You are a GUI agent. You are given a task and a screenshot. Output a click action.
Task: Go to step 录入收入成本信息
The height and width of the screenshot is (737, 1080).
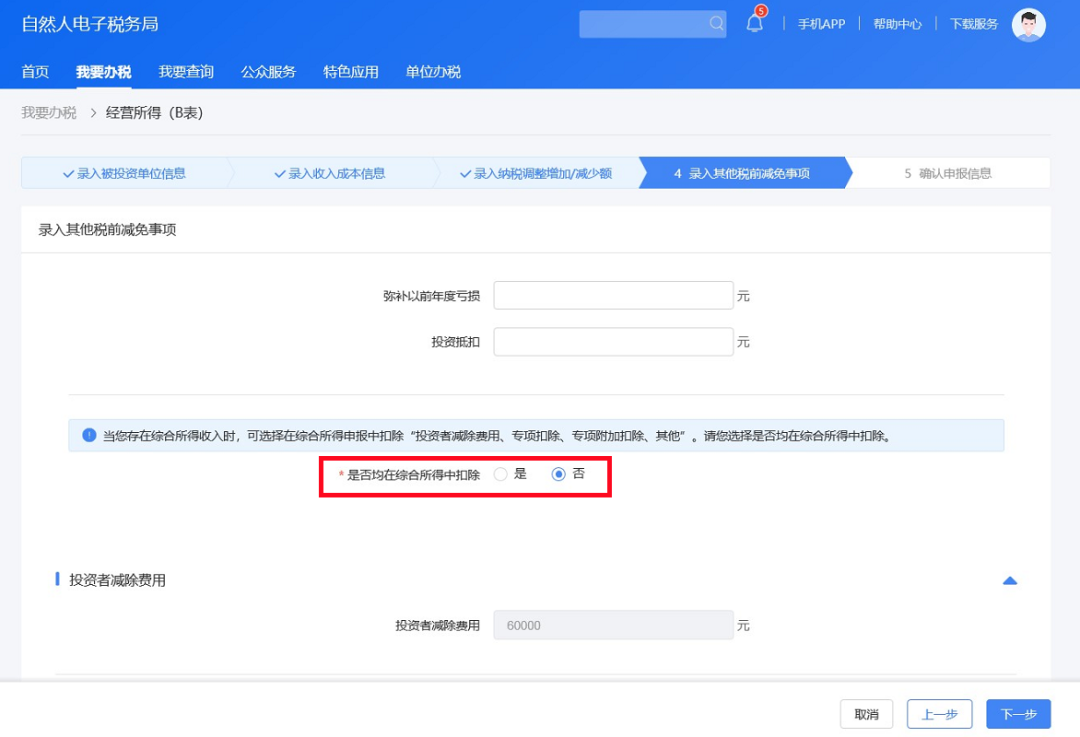point(330,174)
